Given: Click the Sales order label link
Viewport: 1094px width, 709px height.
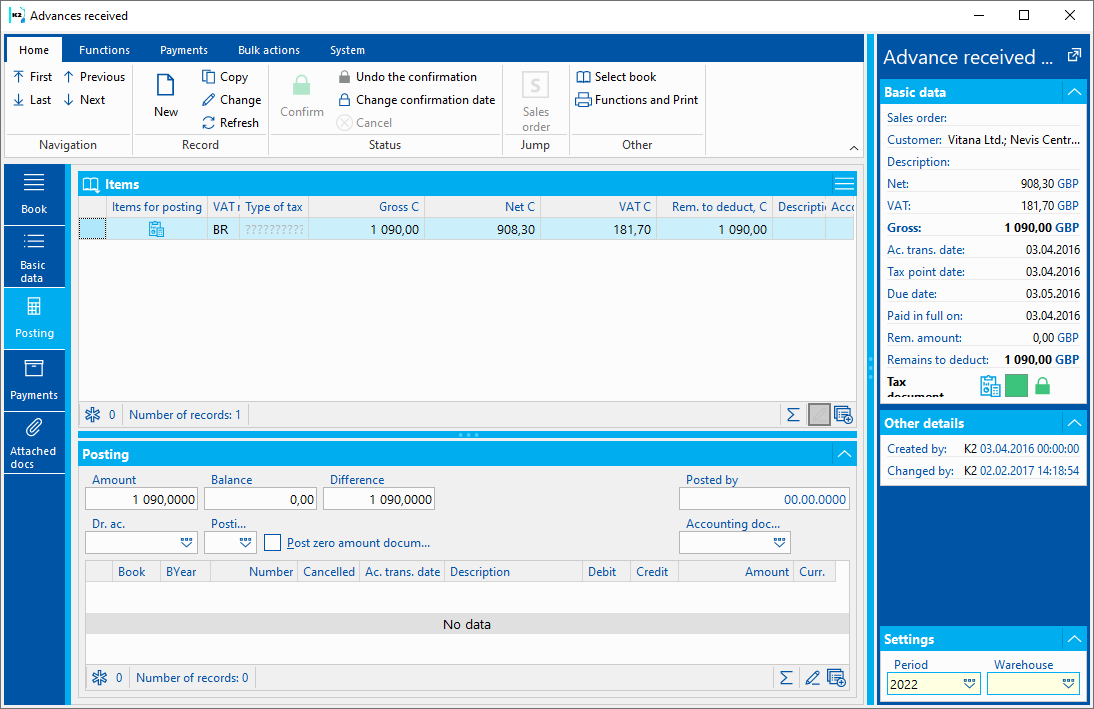Looking at the screenshot, I should point(917,118).
